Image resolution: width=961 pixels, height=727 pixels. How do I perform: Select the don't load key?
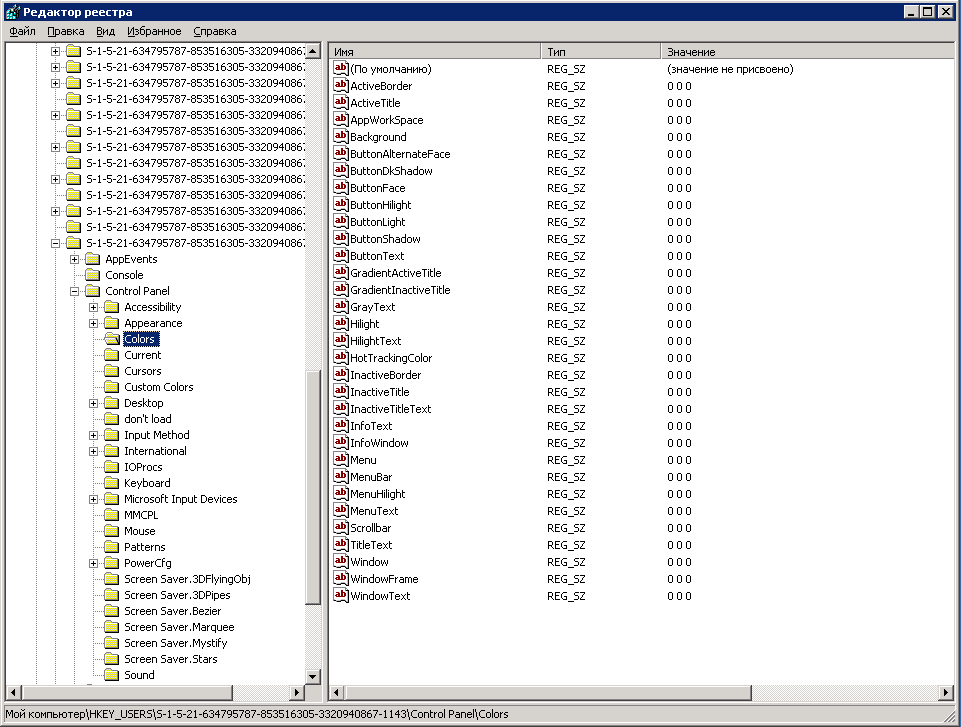point(148,419)
